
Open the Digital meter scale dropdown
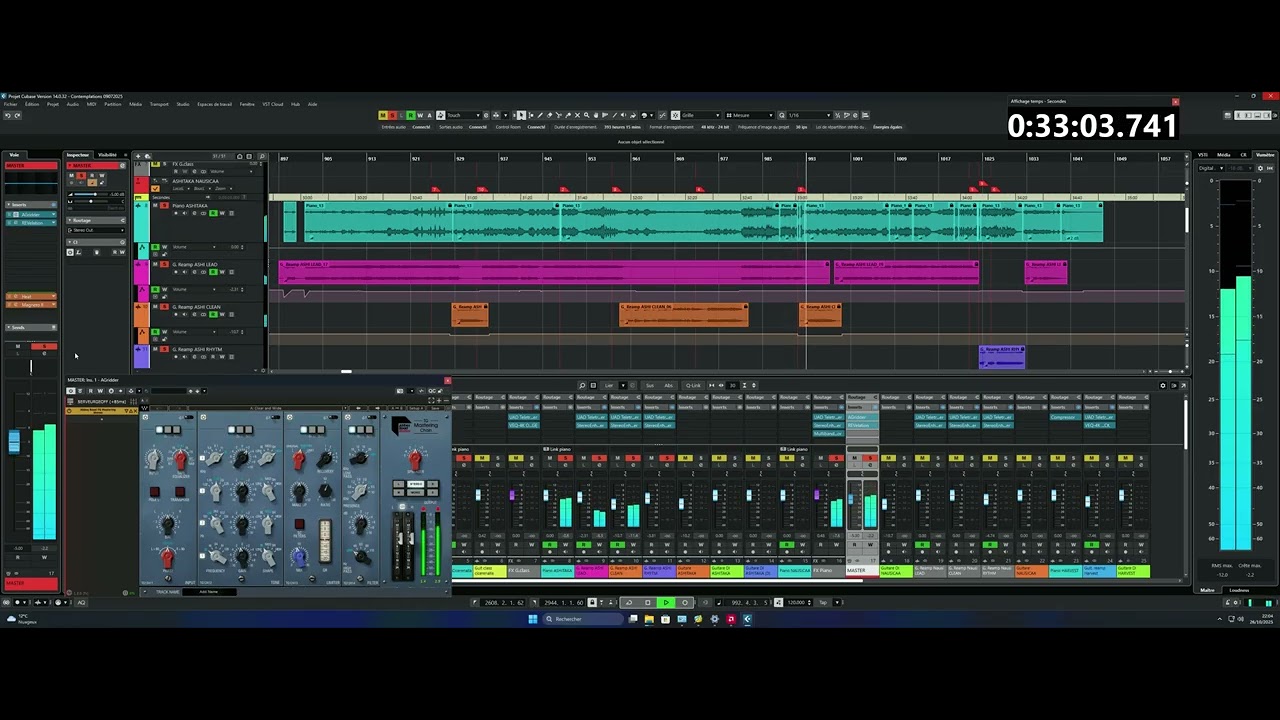pyautogui.click(x=1211, y=168)
